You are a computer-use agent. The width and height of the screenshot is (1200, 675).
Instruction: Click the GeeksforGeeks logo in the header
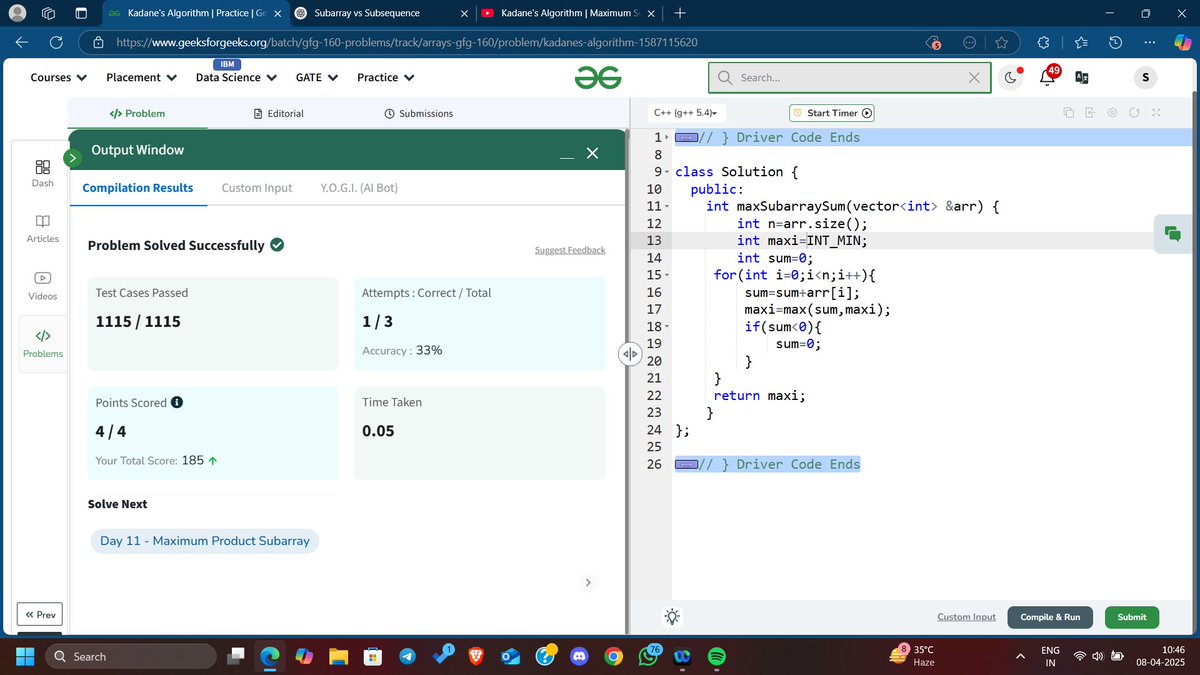click(x=598, y=77)
